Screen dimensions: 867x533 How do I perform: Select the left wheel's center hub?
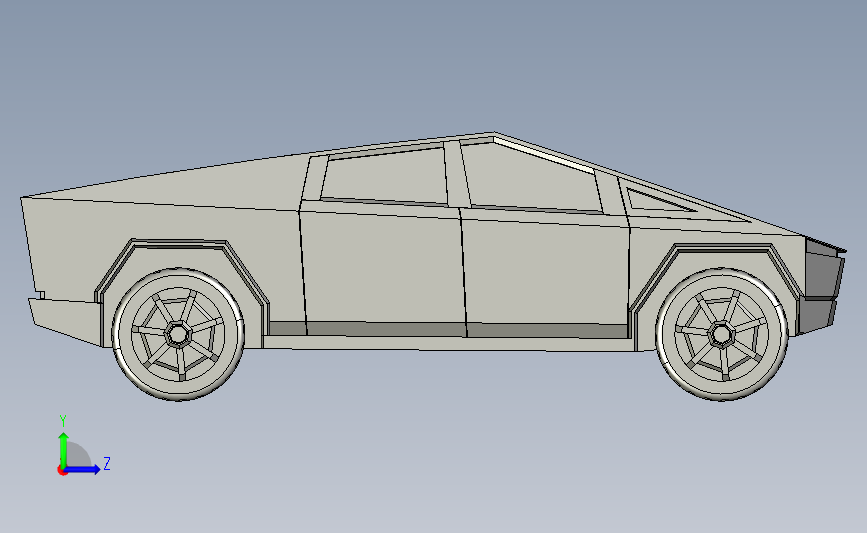177,334
